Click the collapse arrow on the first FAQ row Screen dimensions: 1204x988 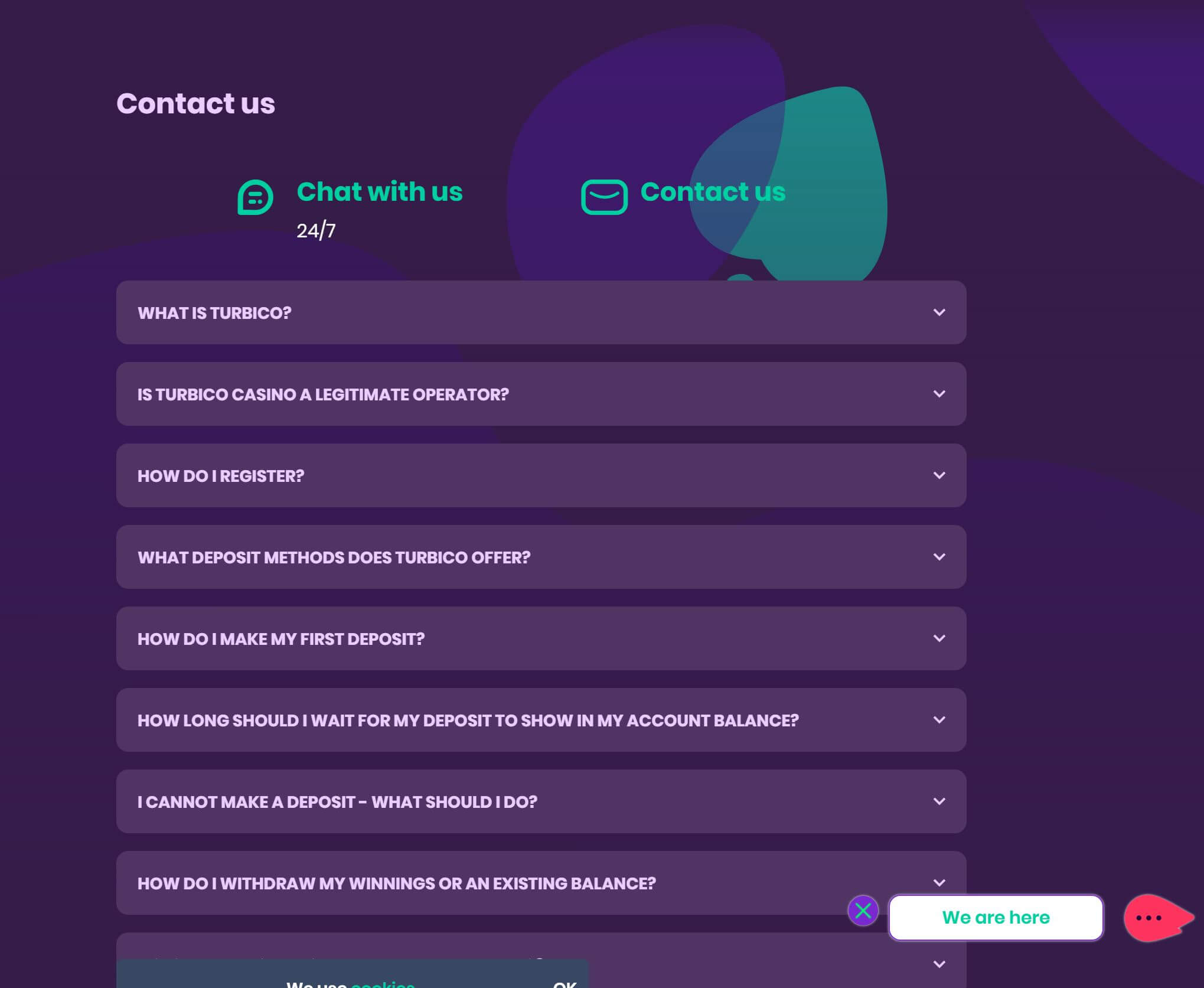click(x=940, y=312)
